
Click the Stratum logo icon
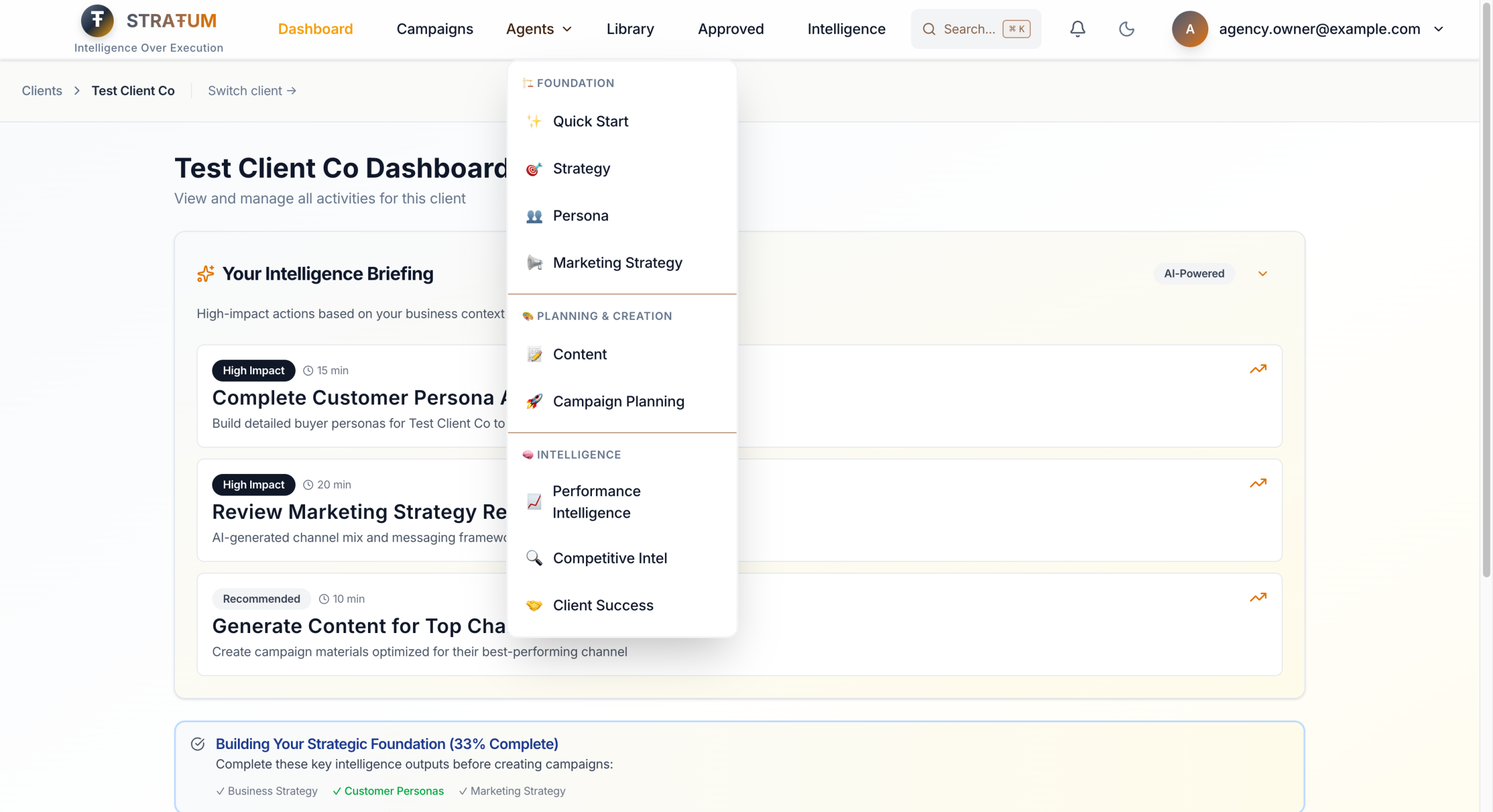97,20
